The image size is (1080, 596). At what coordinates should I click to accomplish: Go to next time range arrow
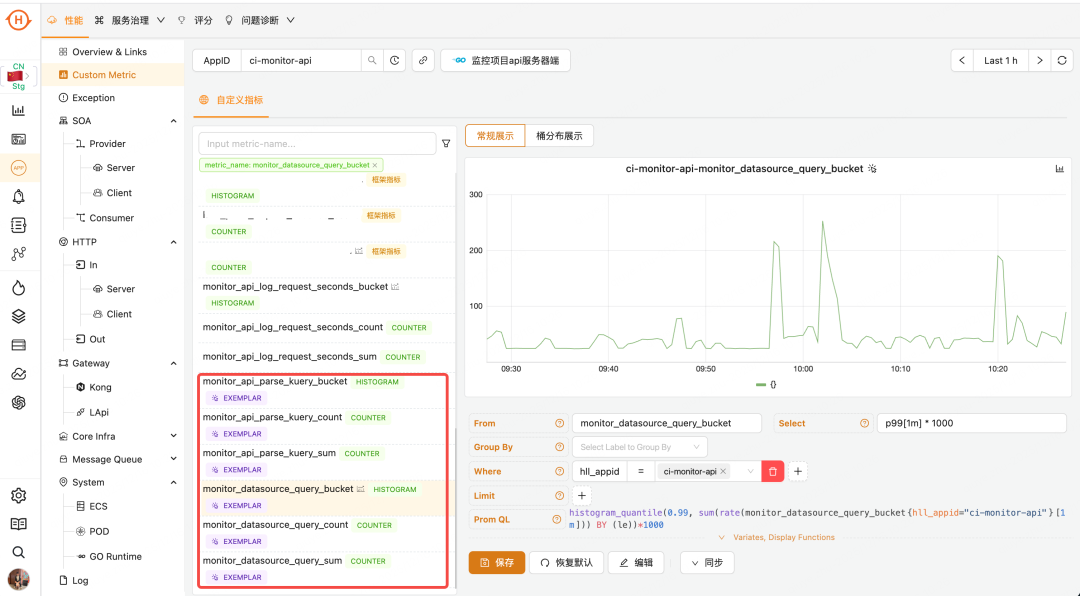click(1040, 61)
